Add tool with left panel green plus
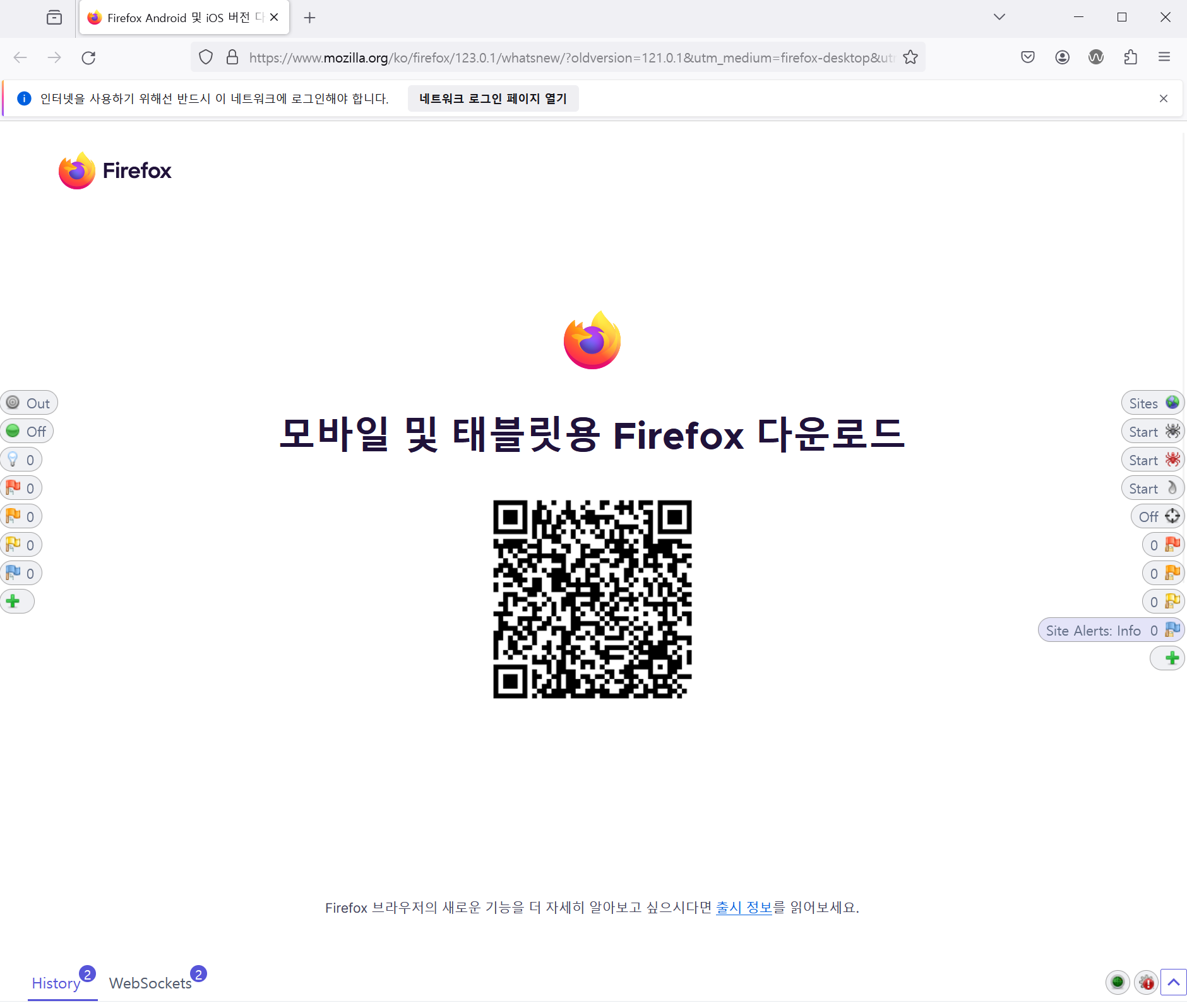 click(x=17, y=602)
